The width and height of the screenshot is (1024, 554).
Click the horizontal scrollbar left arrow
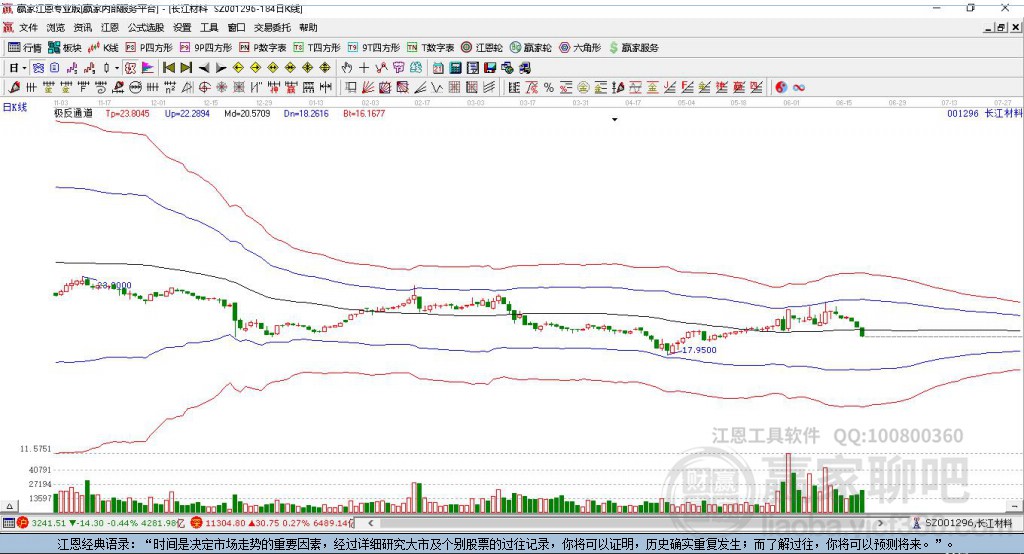pos(370,523)
